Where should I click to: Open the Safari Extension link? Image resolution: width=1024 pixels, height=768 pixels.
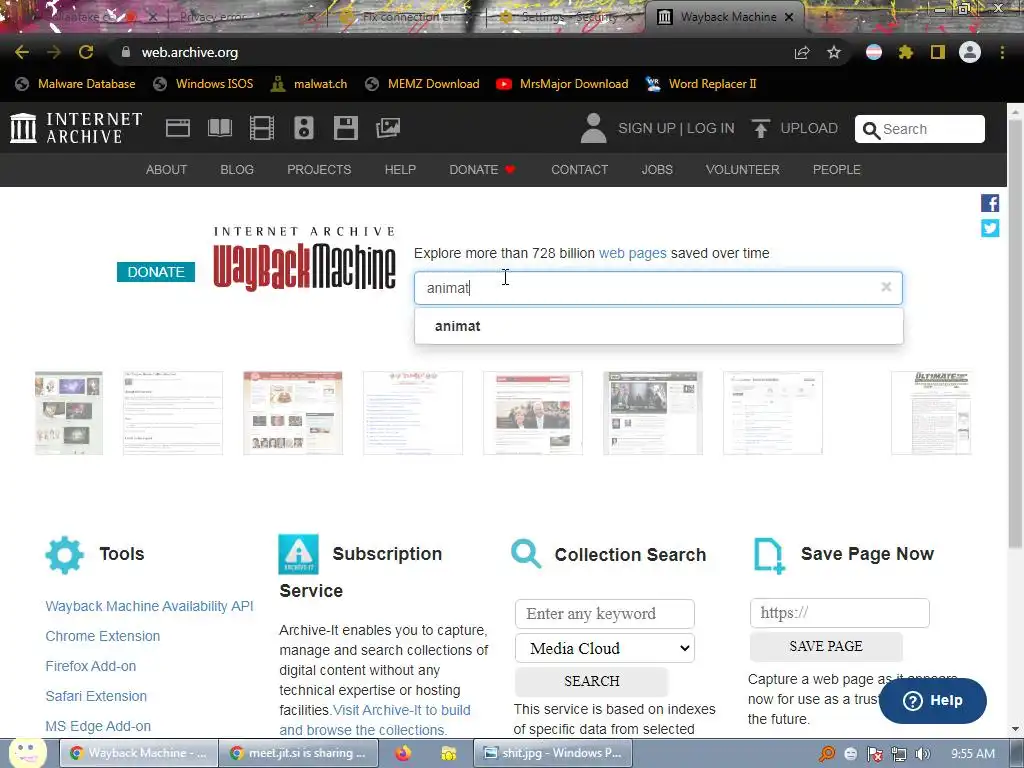(96, 696)
